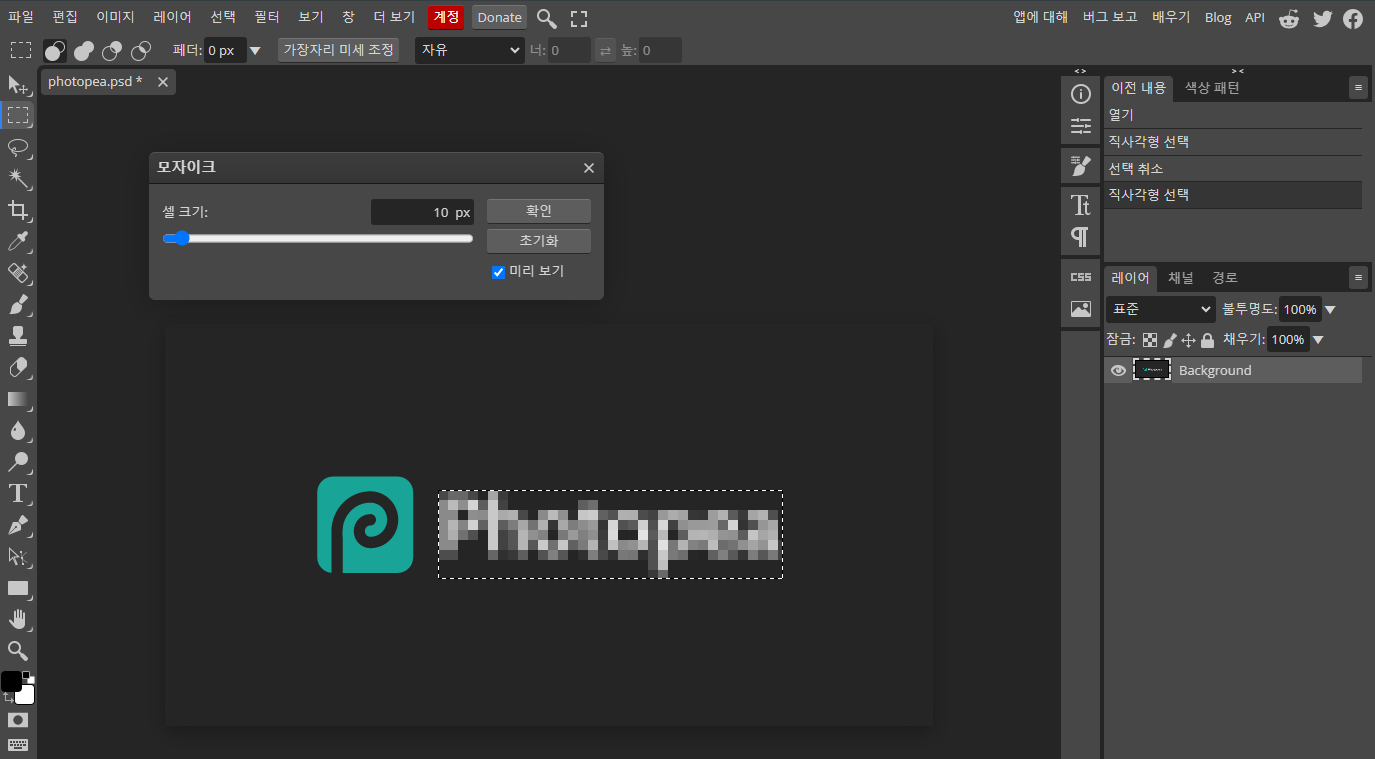Choose subtract from selection mode
Image resolution: width=1375 pixels, height=759 pixels.
click(x=113, y=50)
